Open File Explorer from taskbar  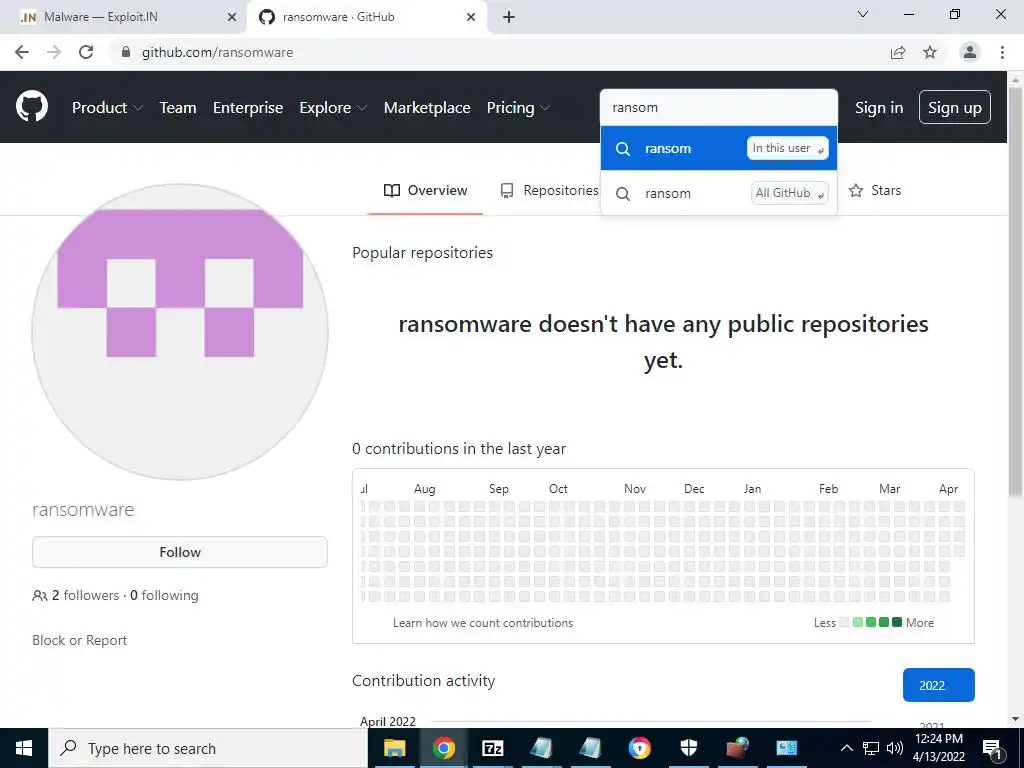tap(394, 748)
